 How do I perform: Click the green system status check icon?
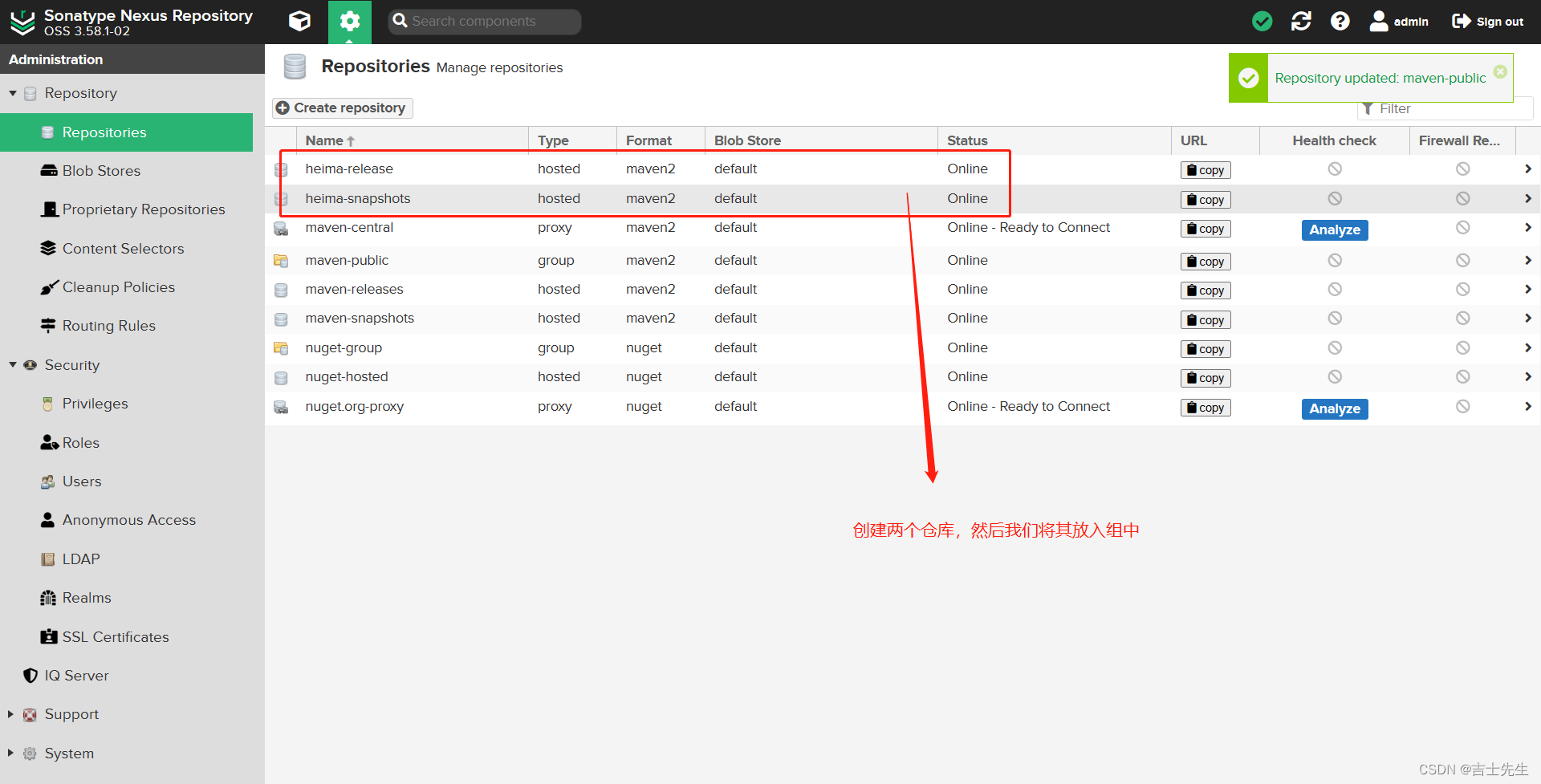(1262, 21)
